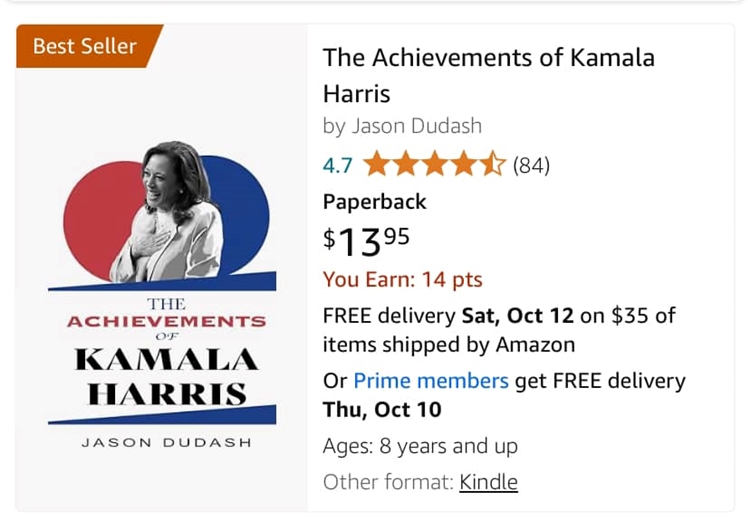The width and height of the screenshot is (750, 519).
Task: Click the "Ages: 8 years and up" text
Action: tap(420, 446)
